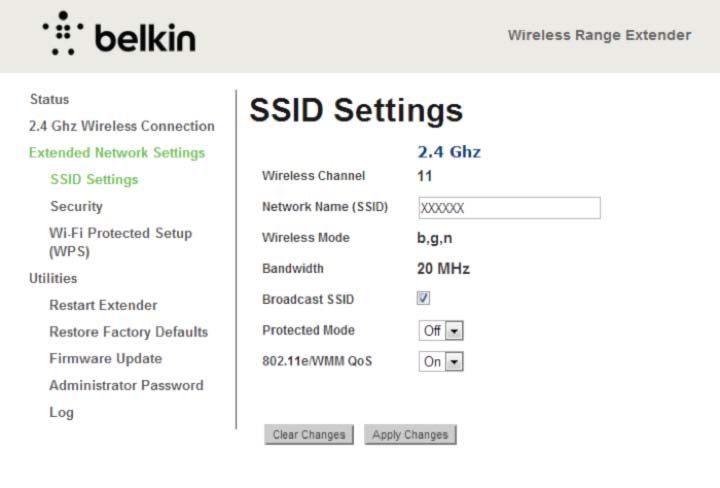
Task: Toggle the Broadcast SSID checkbox
Action: tap(423, 298)
